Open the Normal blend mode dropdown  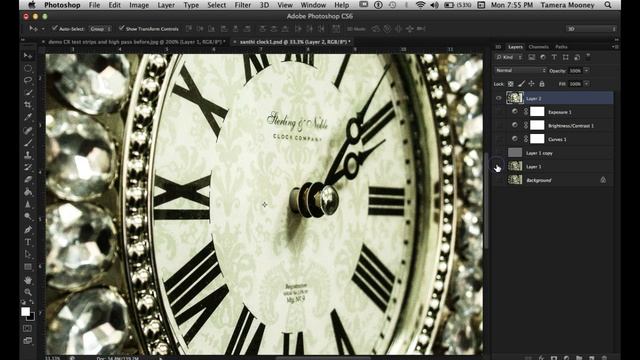[x=520, y=71]
